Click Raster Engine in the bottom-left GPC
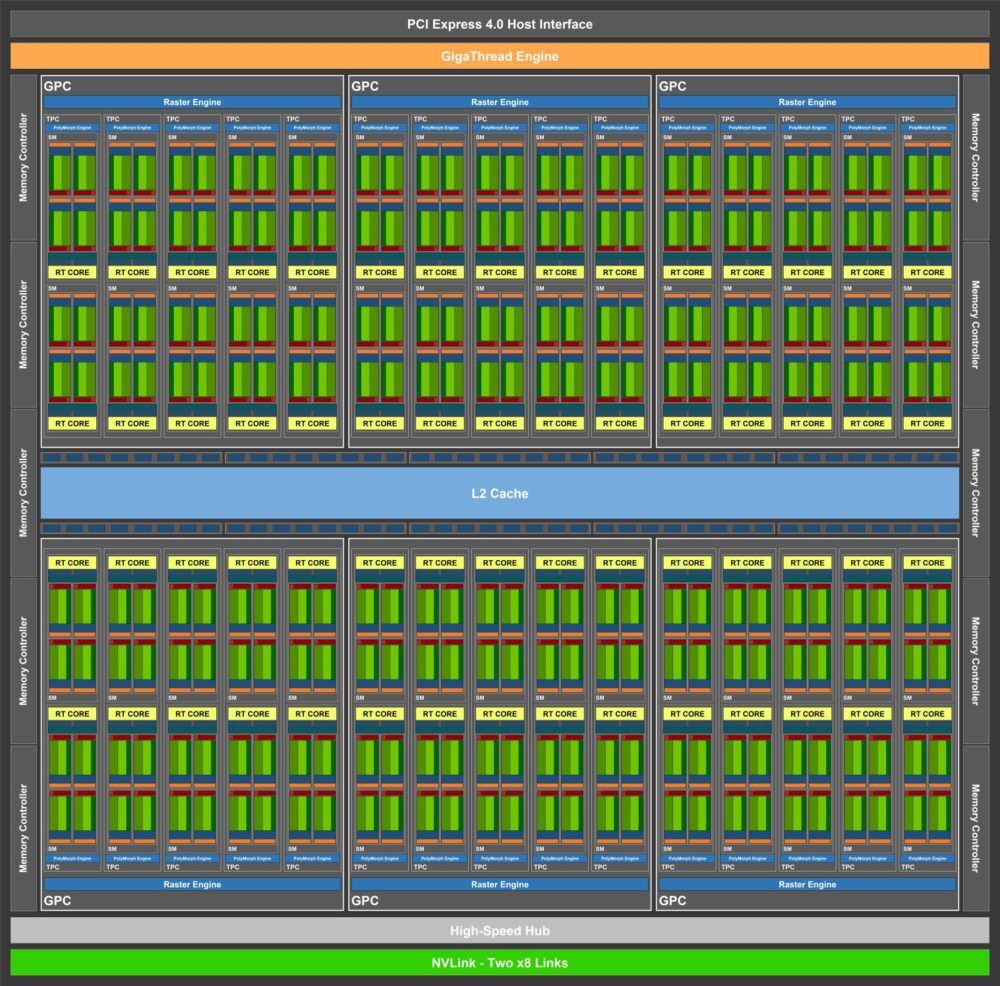 click(x=192, y=884)
